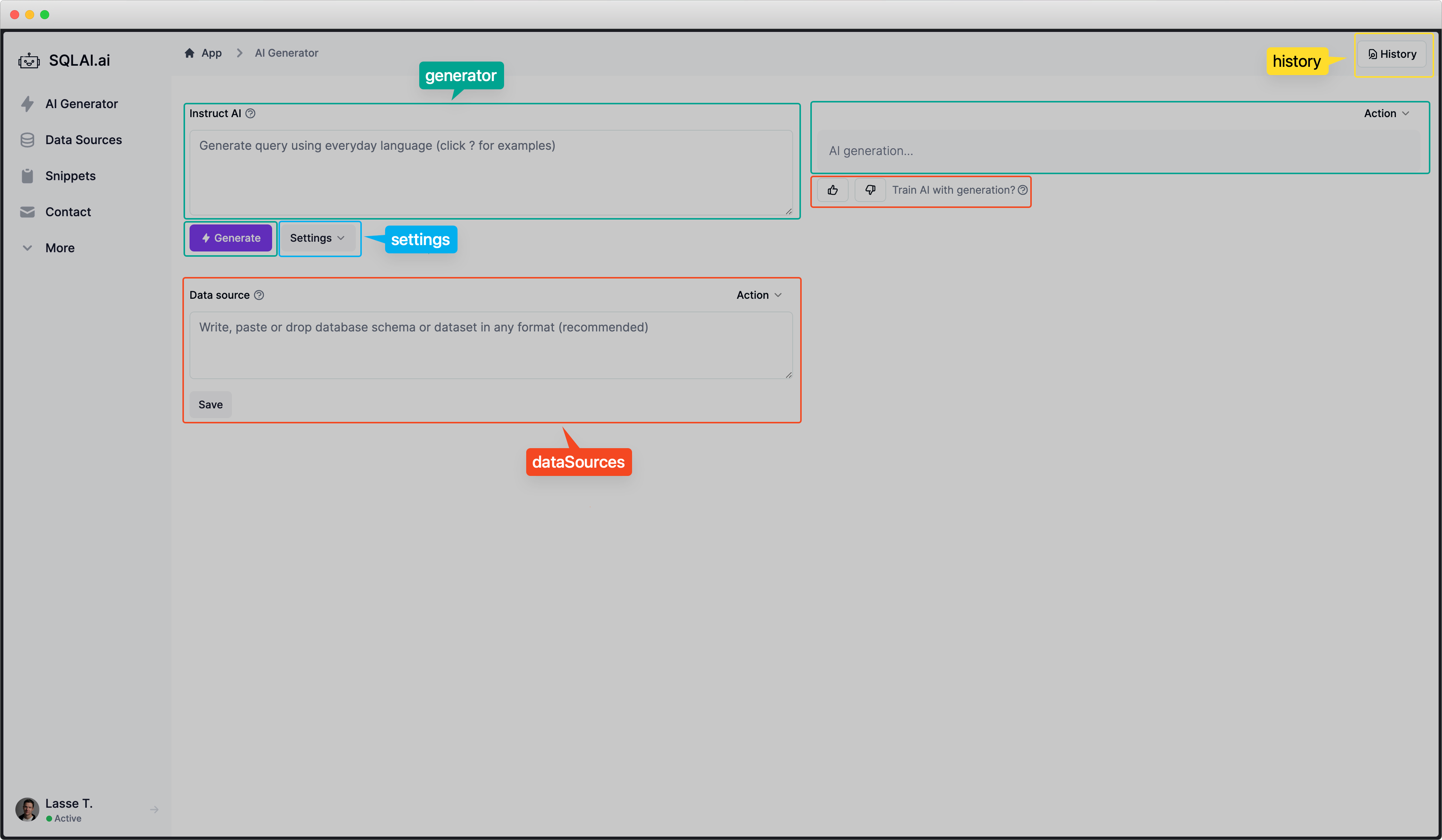The height and width of the screenshot is (840, 1442).
Task: Give a thumbs down on the AI generation
Action: pos(870,190)
